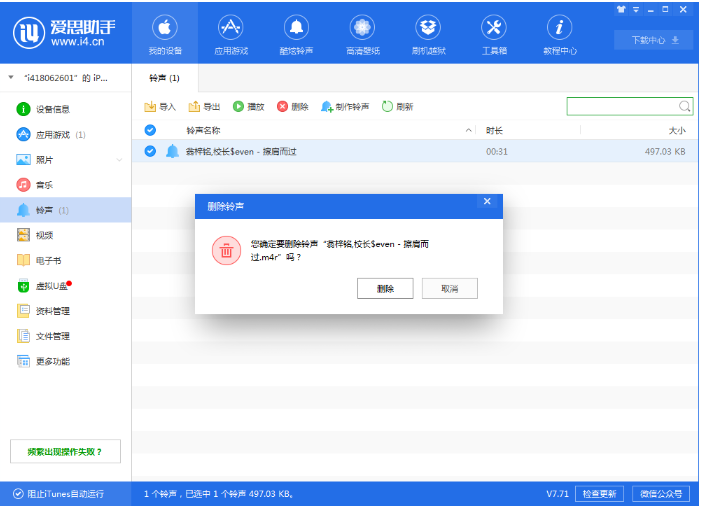
Task: Click 取消 to cancel the dialog
Action: point(449,288)
